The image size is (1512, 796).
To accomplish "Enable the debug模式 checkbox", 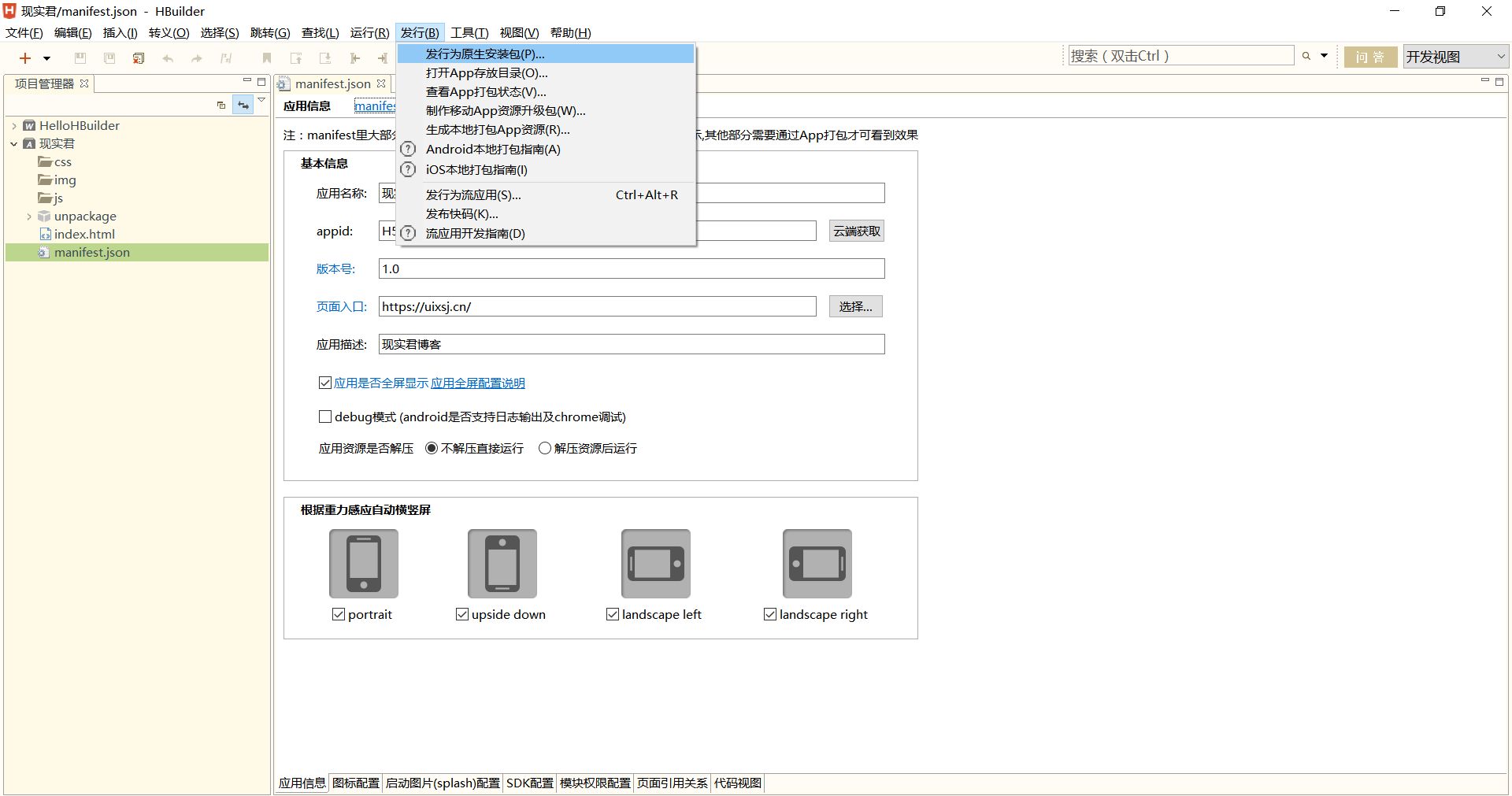I will pyautogui.click(x=324, y=417).
